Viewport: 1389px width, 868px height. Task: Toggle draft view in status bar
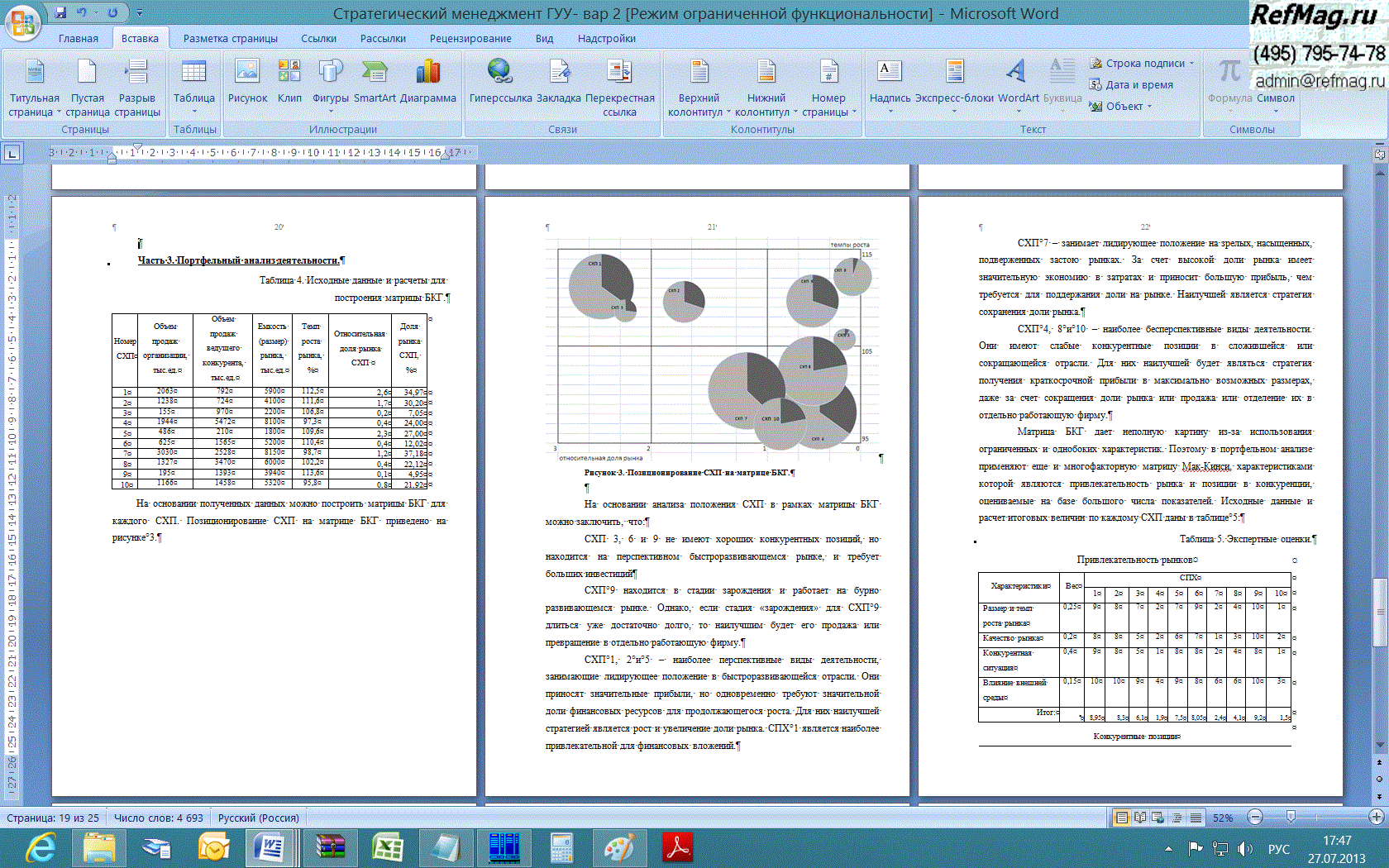pyautogui.click(x=1196, y=818)
